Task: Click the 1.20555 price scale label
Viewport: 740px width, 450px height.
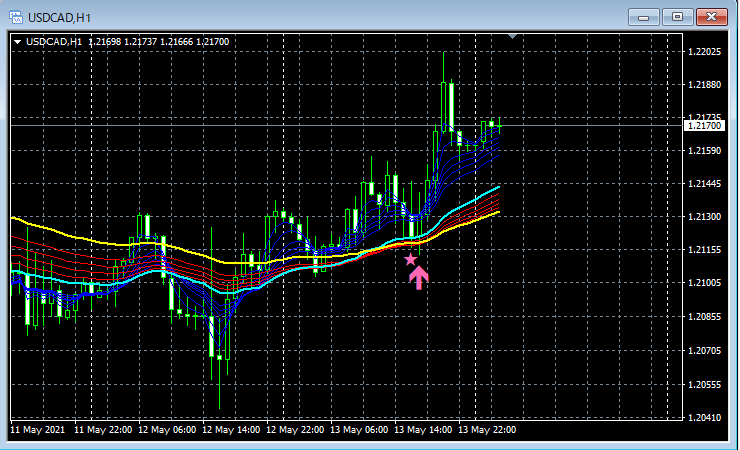Action: point(705,384)
